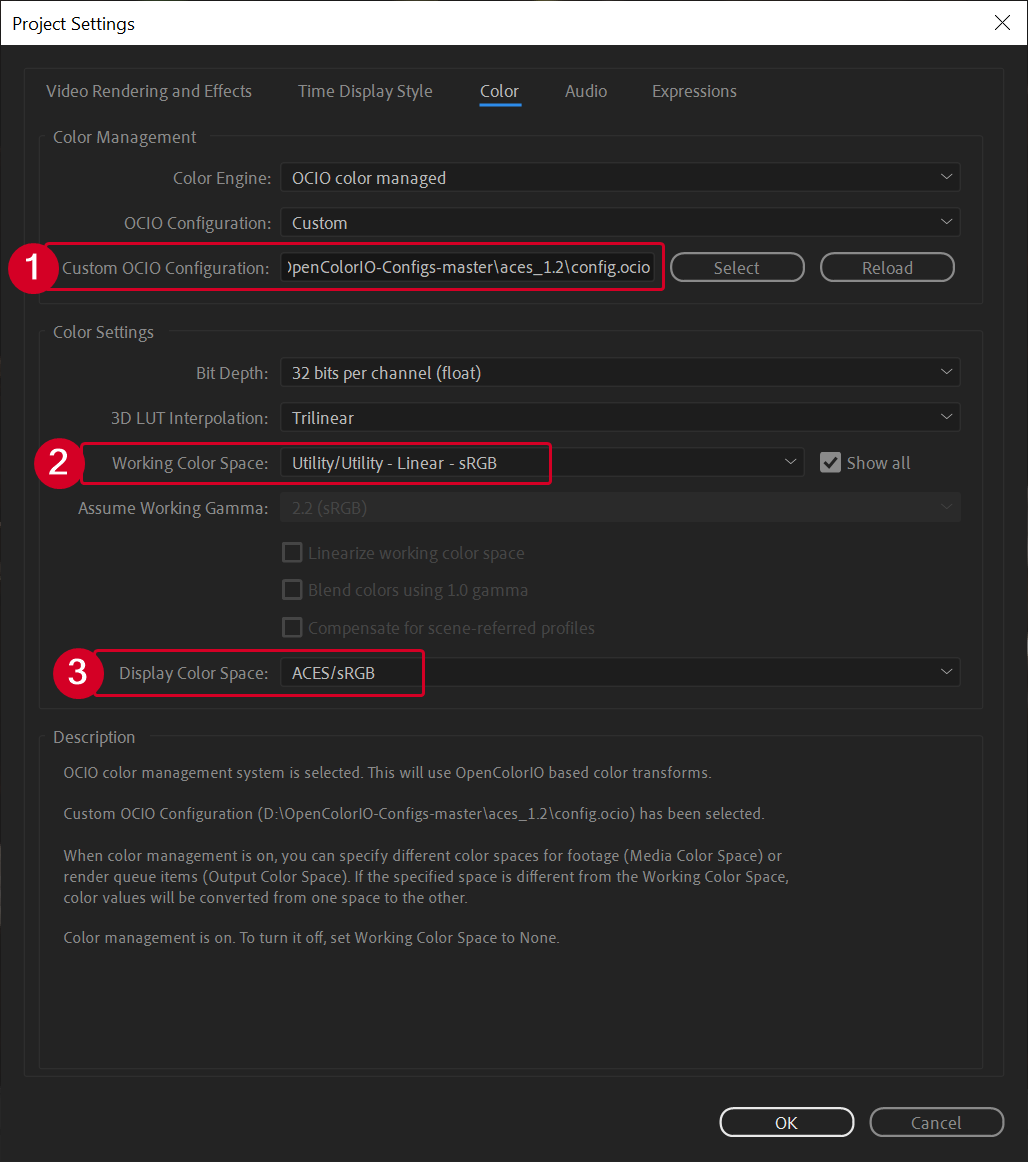Image resolution: width=1028 pixels, height=1162 pixels.
Task: Uncheck the Show all checkbox
Action: tap(830, 463)
